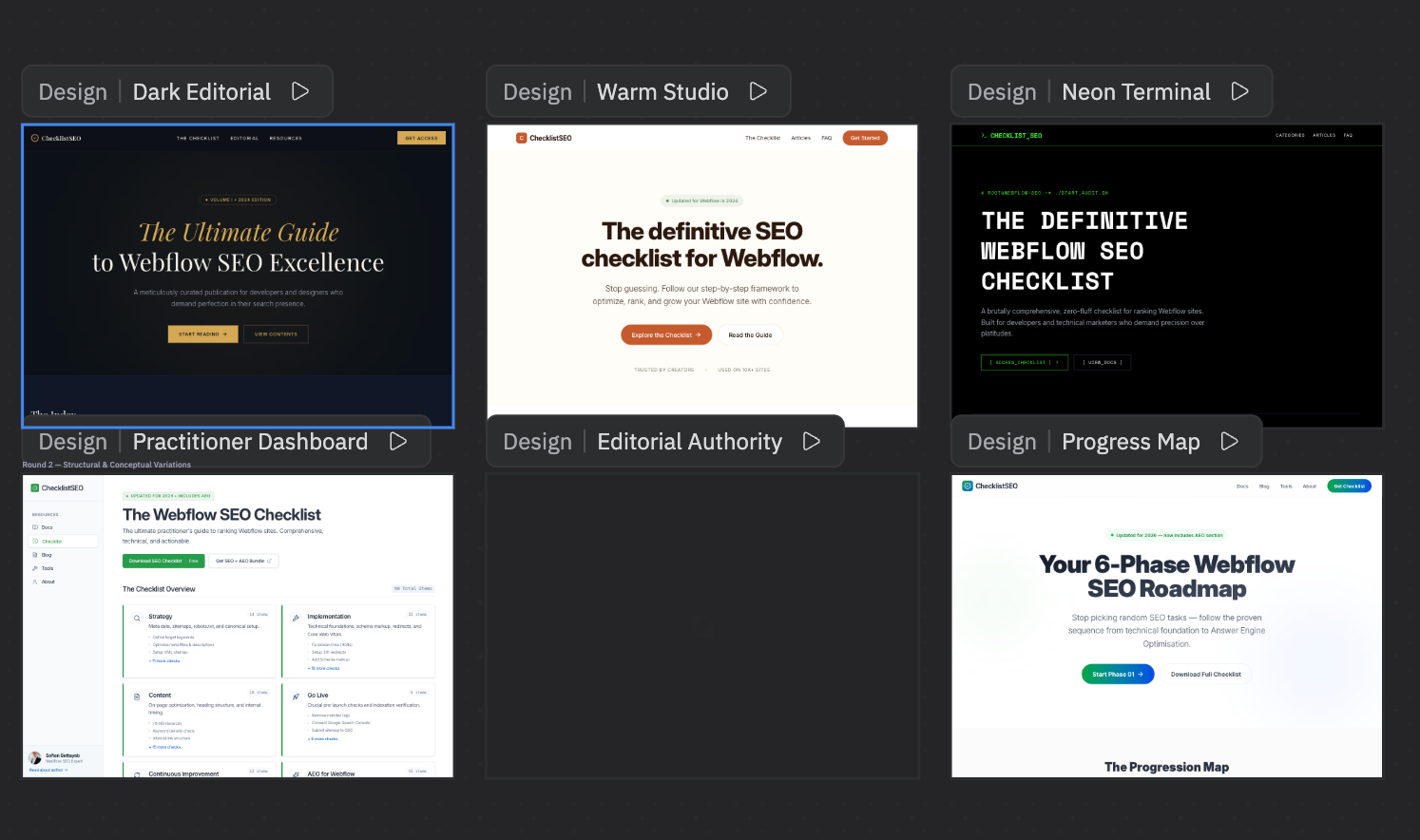Click VIEW CONTENTS in Dark Editorial
This screenshot has width=1420, height=840.
(276, 334)
